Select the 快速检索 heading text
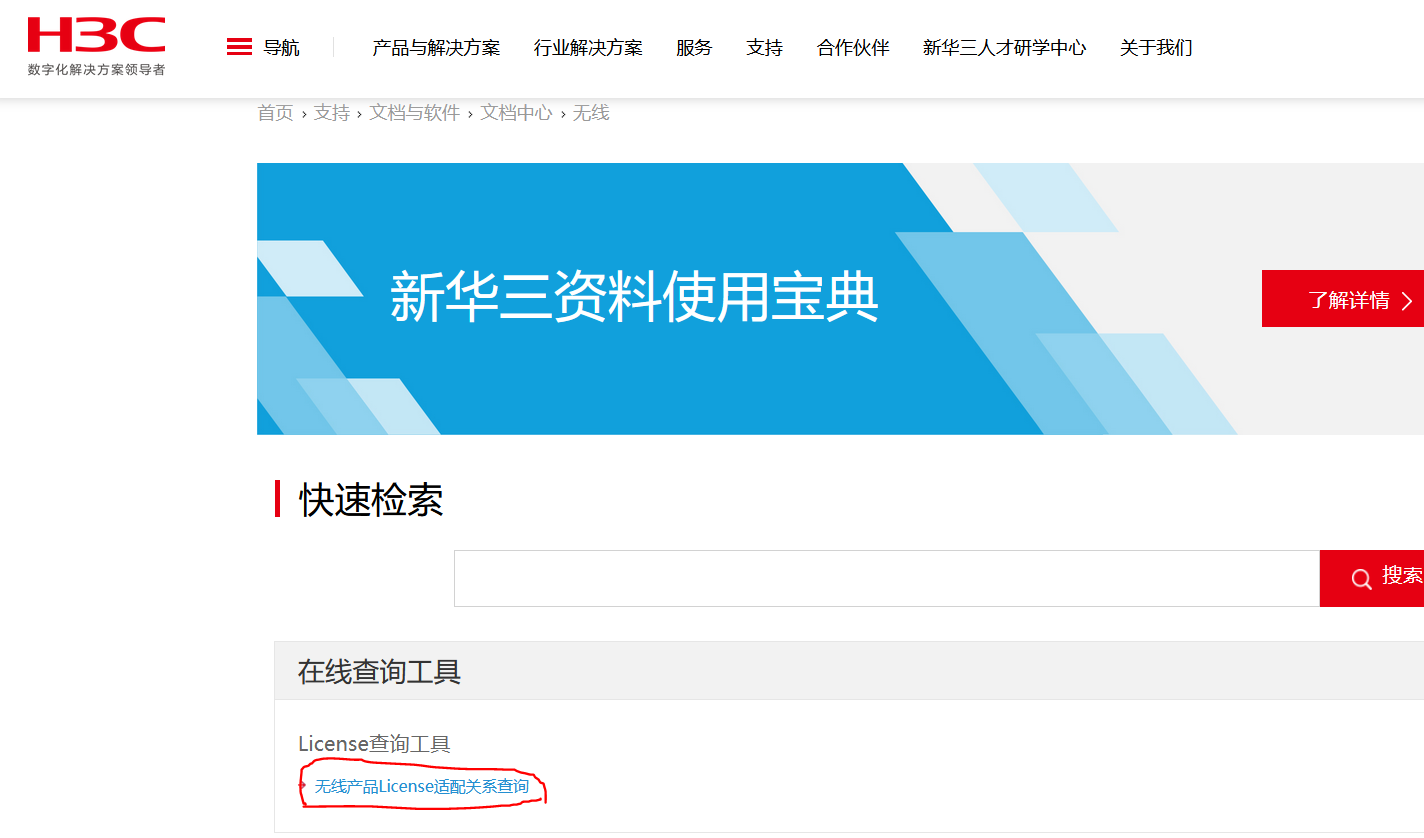Image resolution: width=1424 pixels, height=838 pixels. (371, 499)
